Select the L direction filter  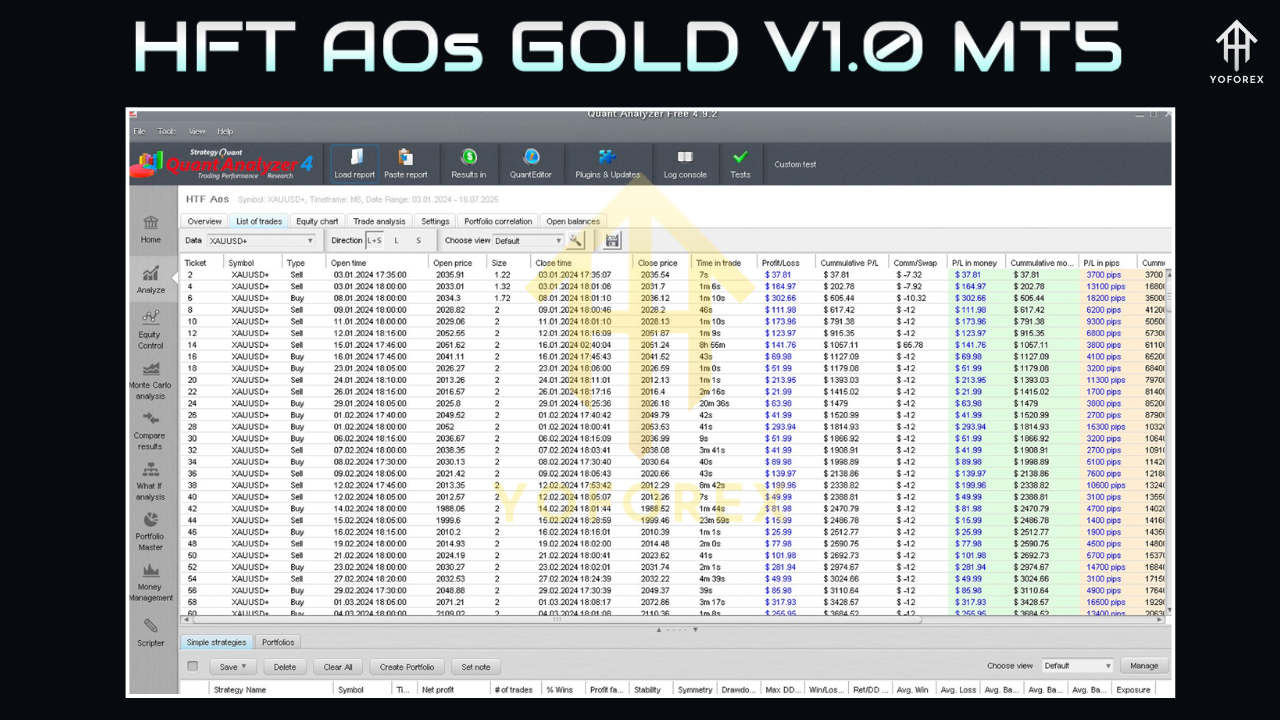coord(397,240)
